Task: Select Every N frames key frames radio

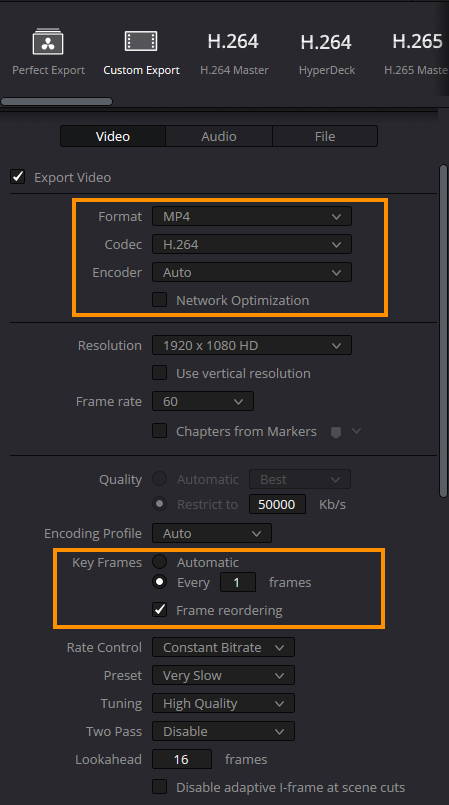Action: click(x=160, y=582)
